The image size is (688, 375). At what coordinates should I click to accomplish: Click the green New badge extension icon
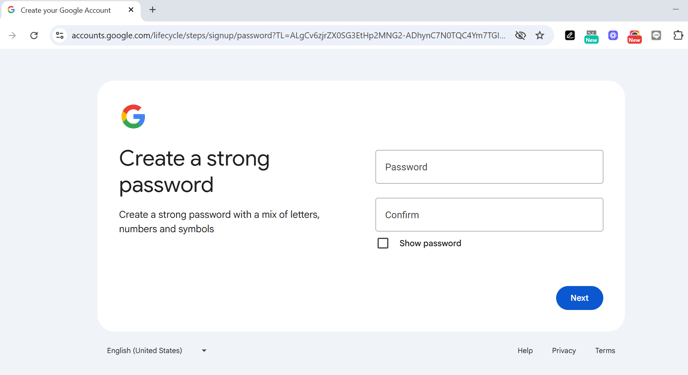591,36
